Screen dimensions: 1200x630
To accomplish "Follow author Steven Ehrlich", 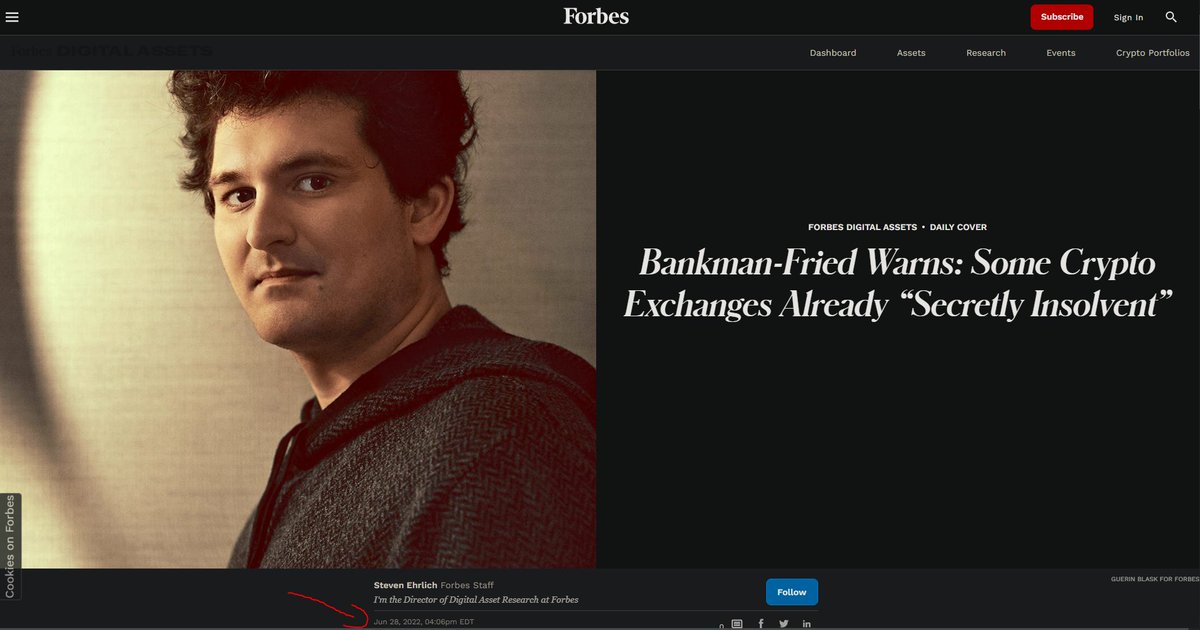I will pos(792,592).
